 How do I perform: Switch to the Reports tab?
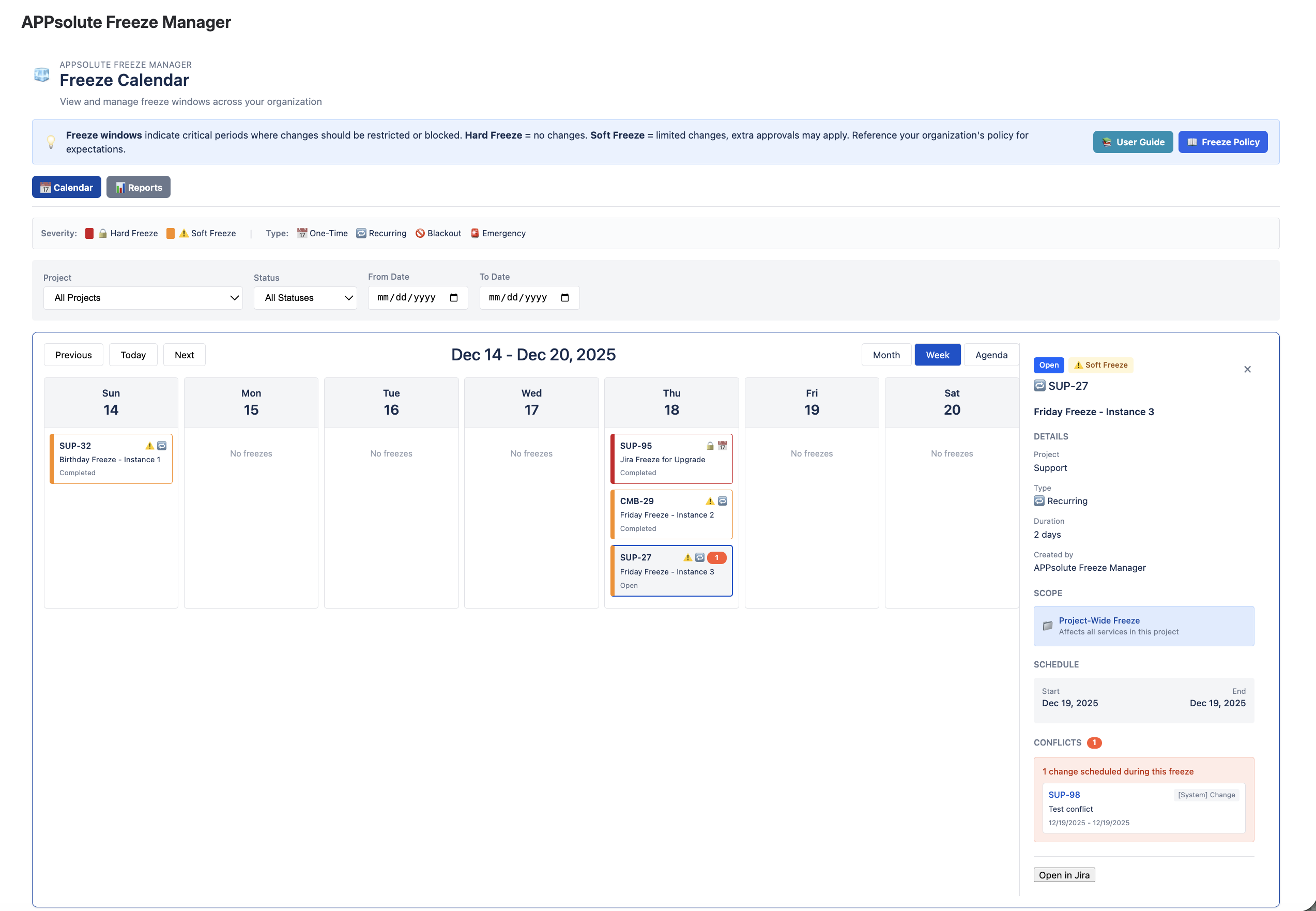(x=138, y=187)
